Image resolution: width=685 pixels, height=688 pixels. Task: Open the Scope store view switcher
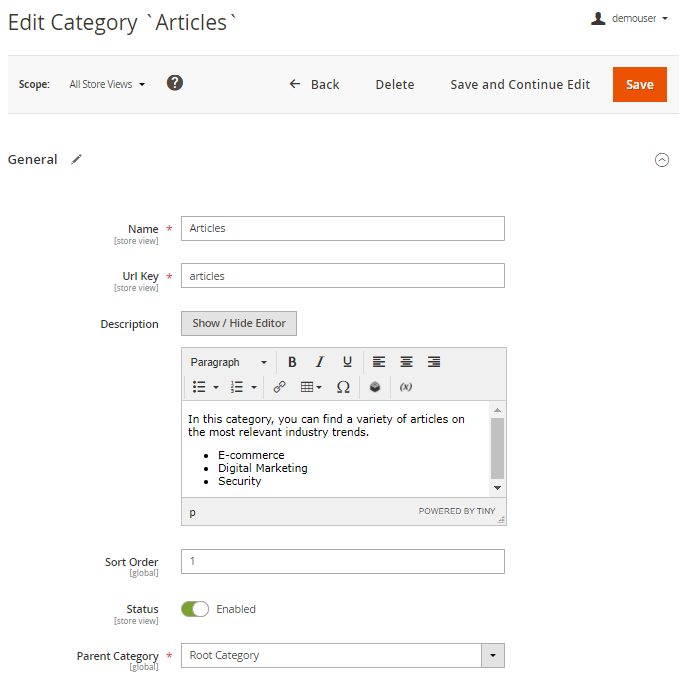(x=107, y=85)
